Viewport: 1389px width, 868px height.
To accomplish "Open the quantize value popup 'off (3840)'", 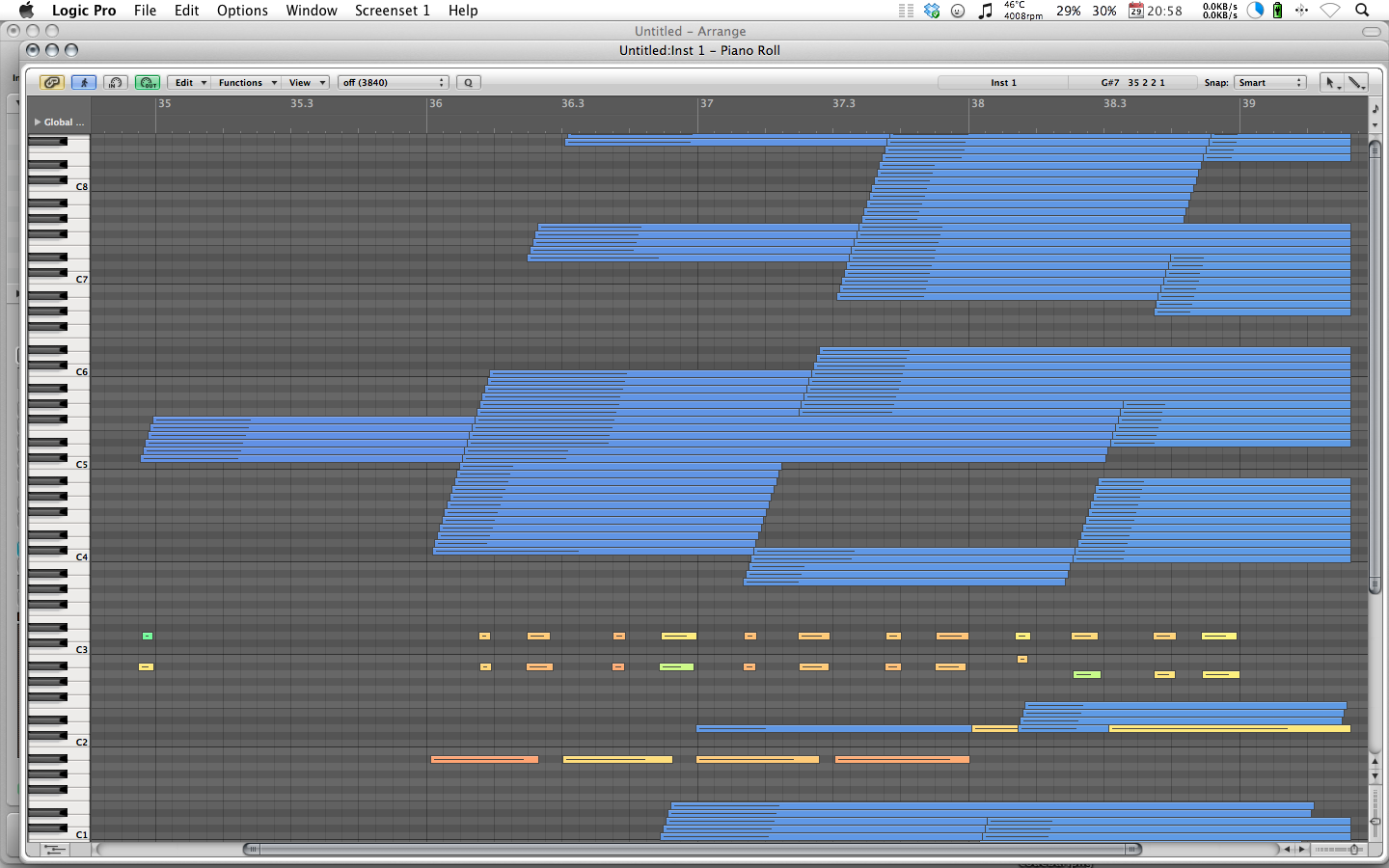I will [x=394, y=83].
